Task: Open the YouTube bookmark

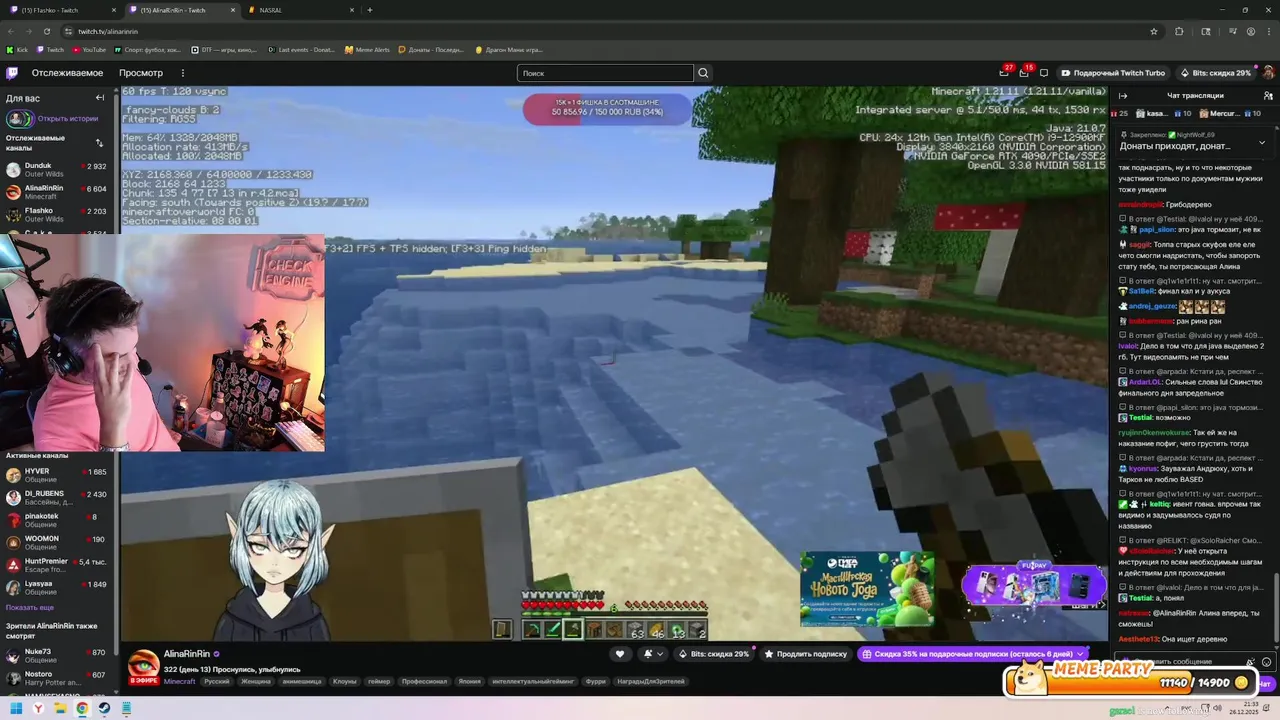Action: pos(88,49)
